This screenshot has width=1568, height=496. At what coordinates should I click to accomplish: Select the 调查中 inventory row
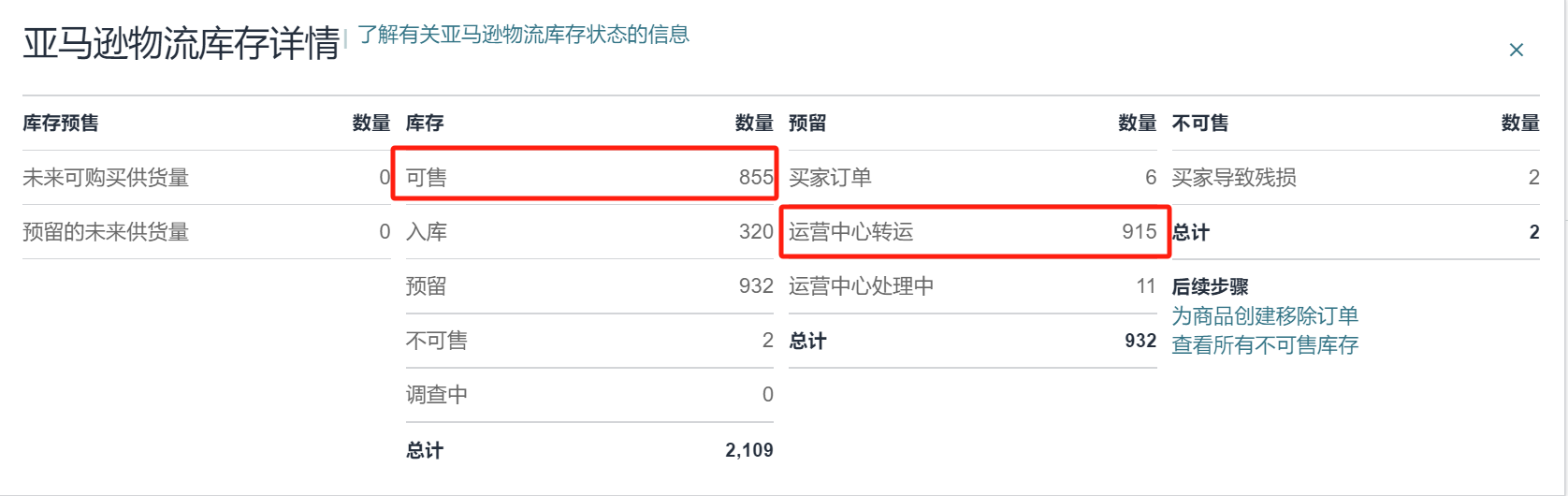pos(589,394)
